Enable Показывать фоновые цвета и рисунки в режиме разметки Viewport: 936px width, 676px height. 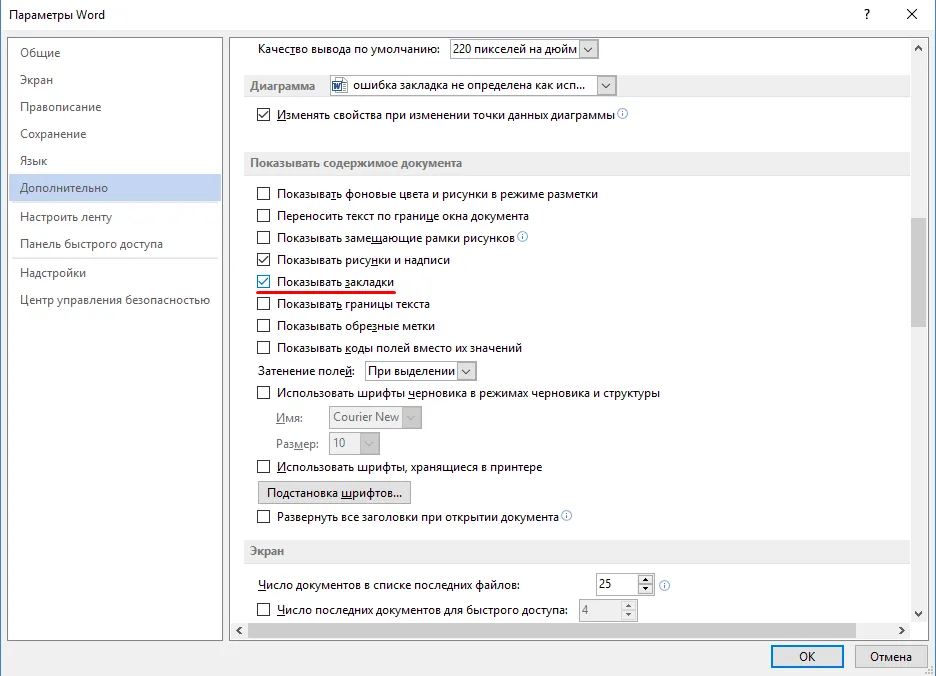(x=263, y=193)
